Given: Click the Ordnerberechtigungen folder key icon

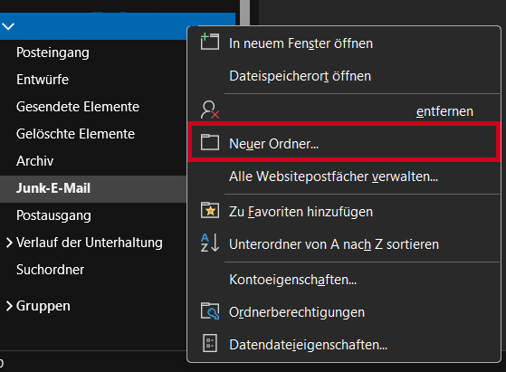Looking at the screenshot, I should tap(210, 311).
